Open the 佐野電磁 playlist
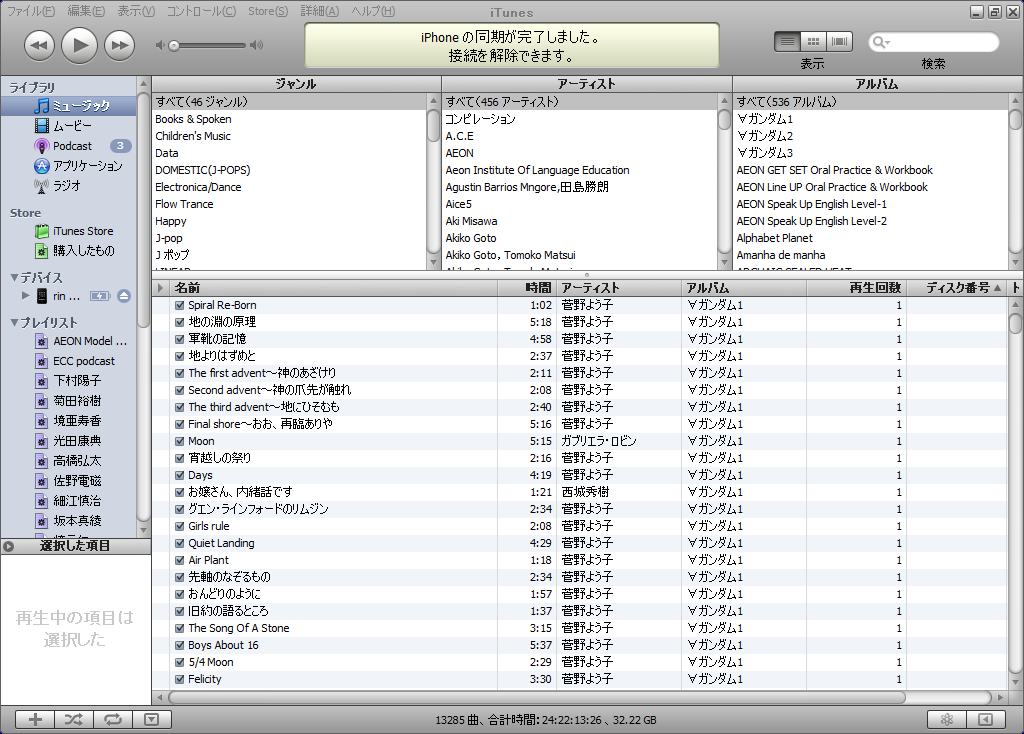The width and height of the screenshot is (1024, 734). click(69, 481)
